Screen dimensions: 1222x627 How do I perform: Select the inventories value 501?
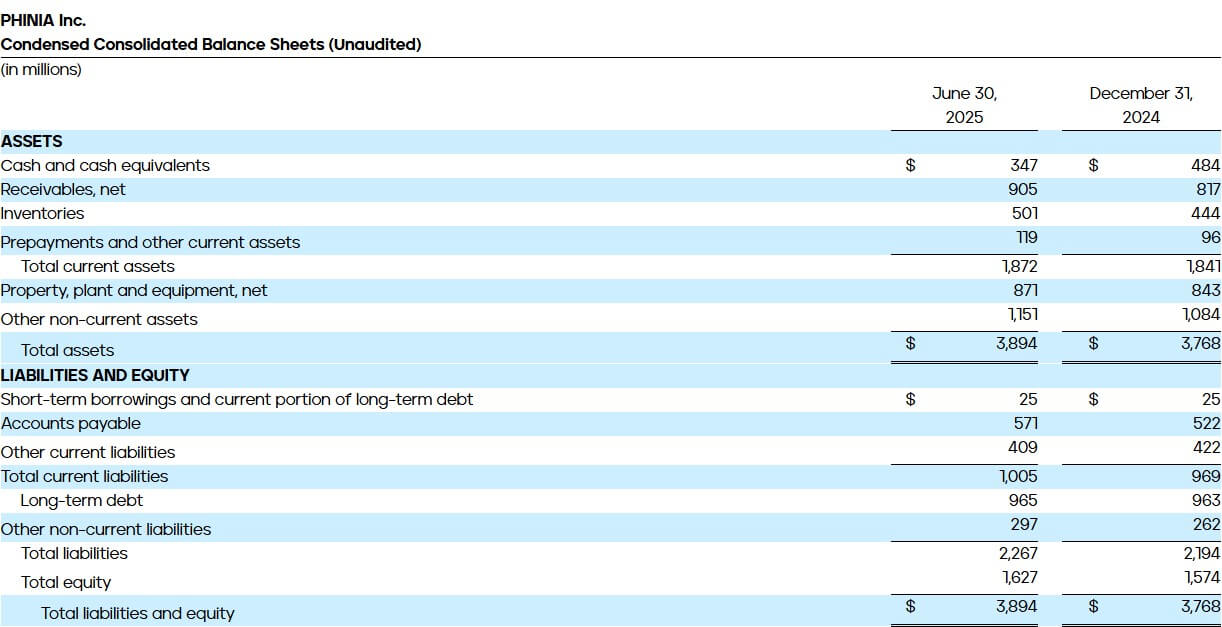click(x=1025, y=214)
